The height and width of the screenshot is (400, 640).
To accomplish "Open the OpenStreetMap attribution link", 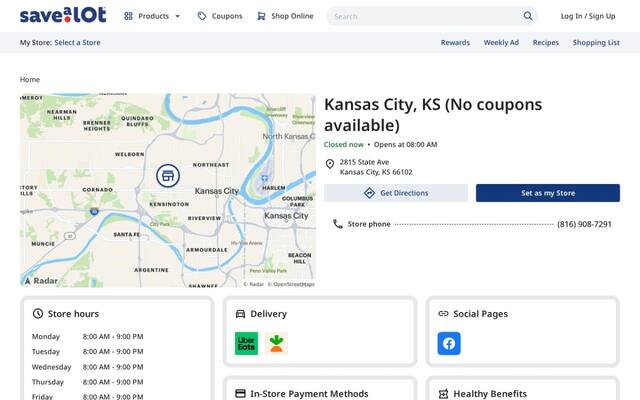I will [291, 284].
